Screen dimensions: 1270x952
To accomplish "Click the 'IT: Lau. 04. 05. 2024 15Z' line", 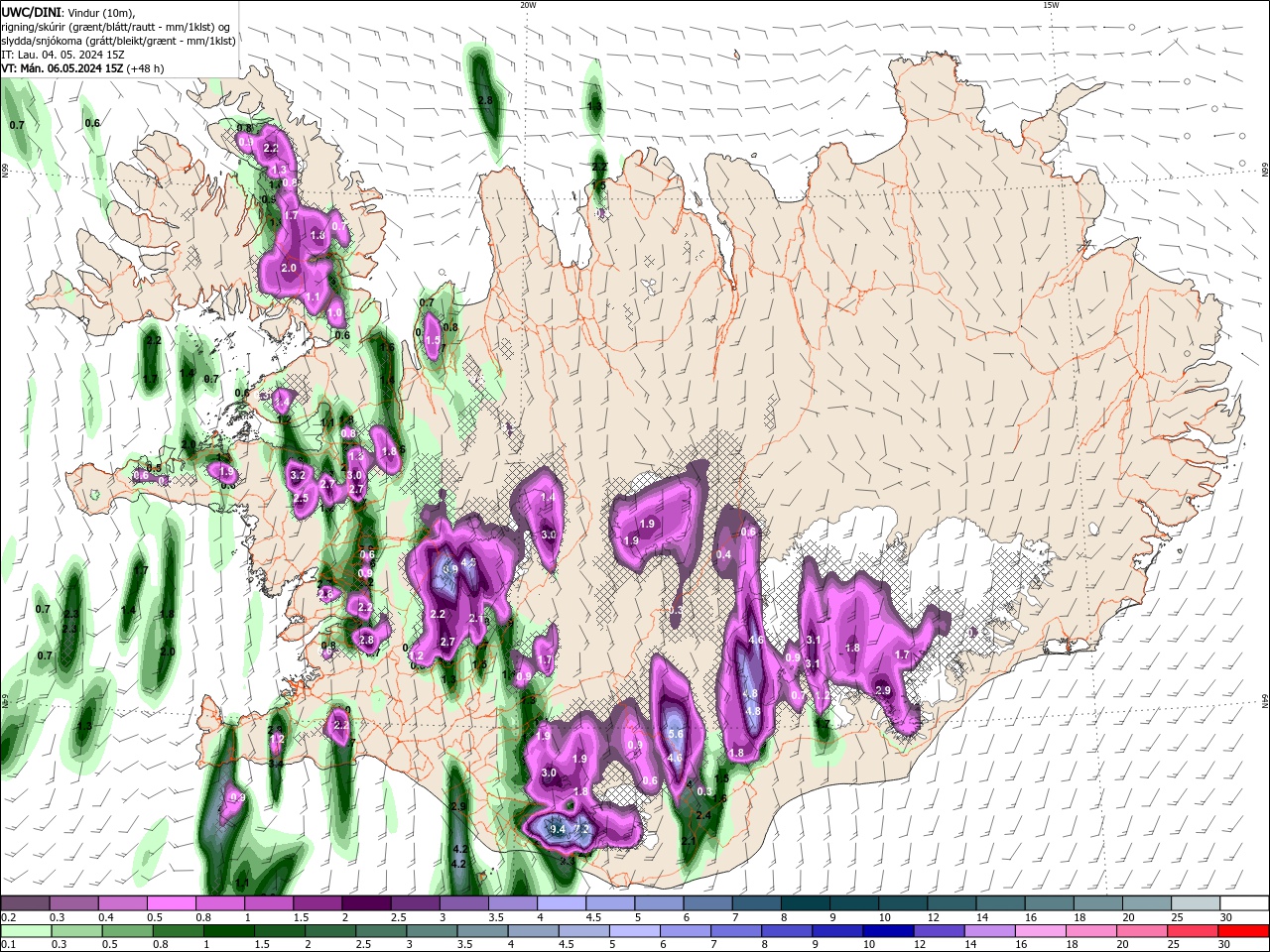I will click(63, 55).
